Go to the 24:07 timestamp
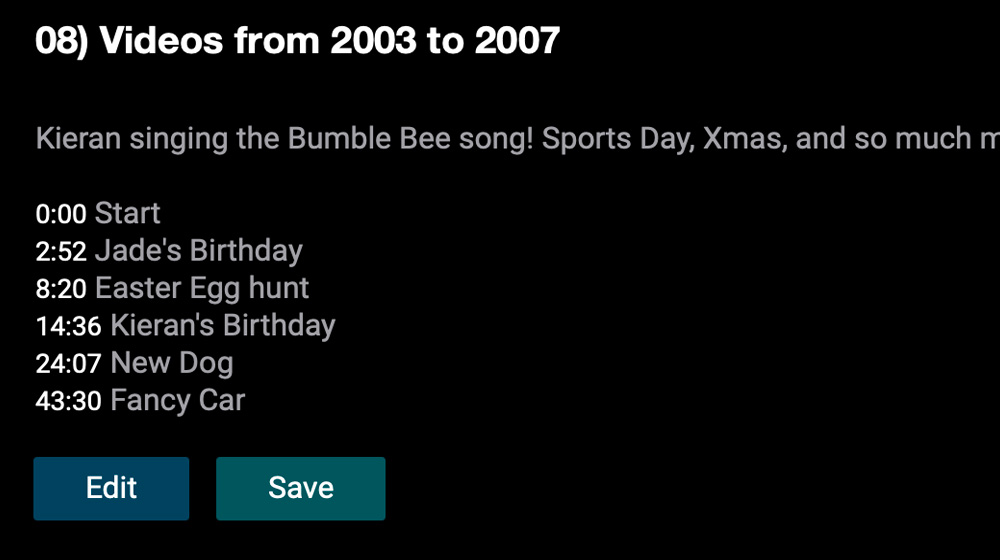 (x=68, y=364)
